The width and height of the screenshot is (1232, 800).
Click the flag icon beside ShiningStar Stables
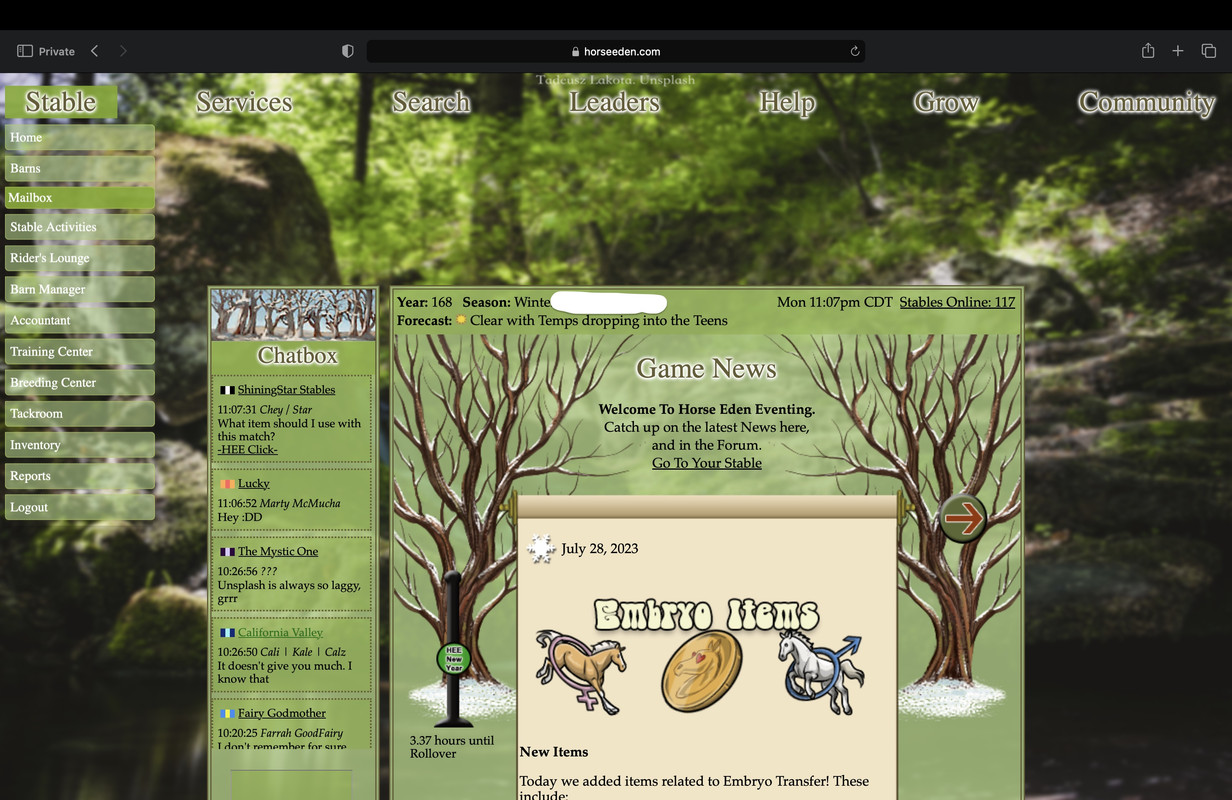coord(227,390)
